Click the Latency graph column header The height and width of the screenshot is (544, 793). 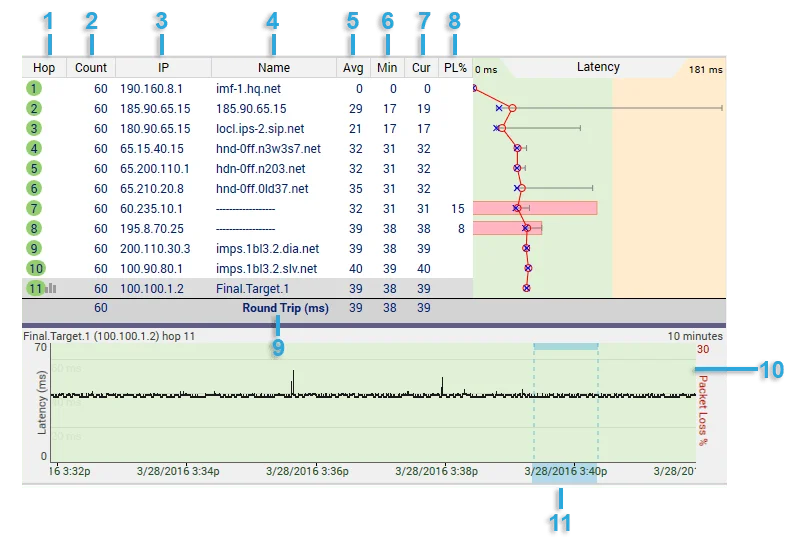tap(598, 67)
